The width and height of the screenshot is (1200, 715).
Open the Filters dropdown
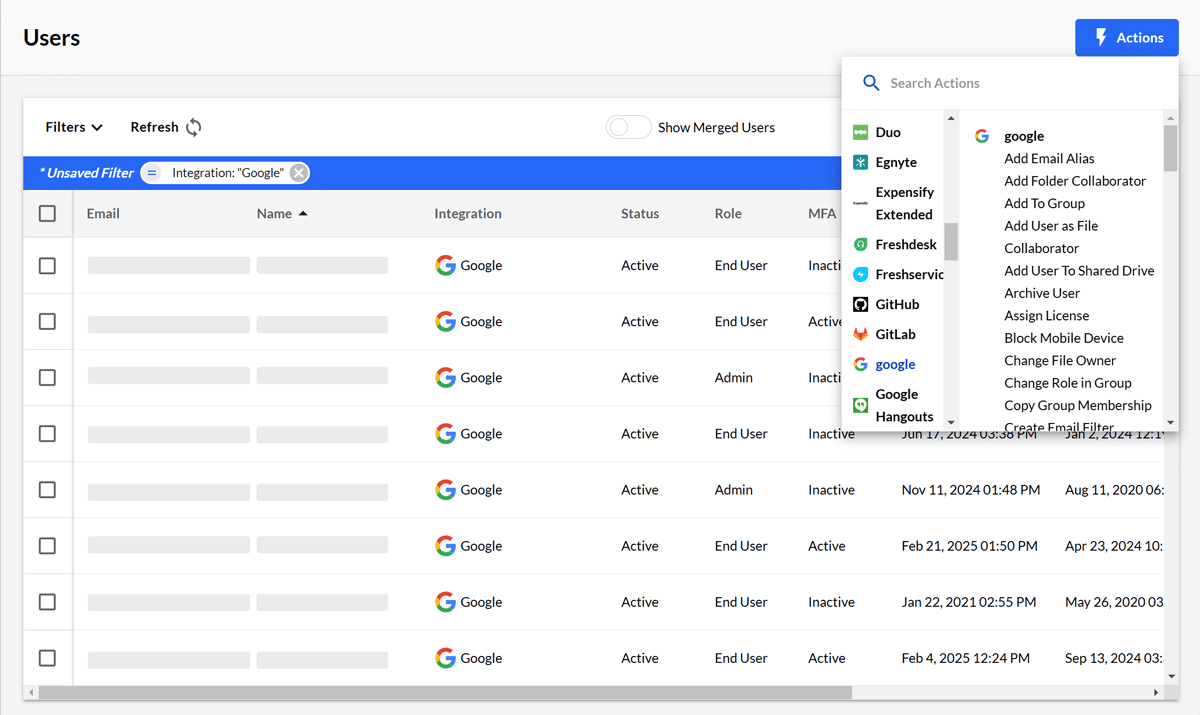(73, 127)
